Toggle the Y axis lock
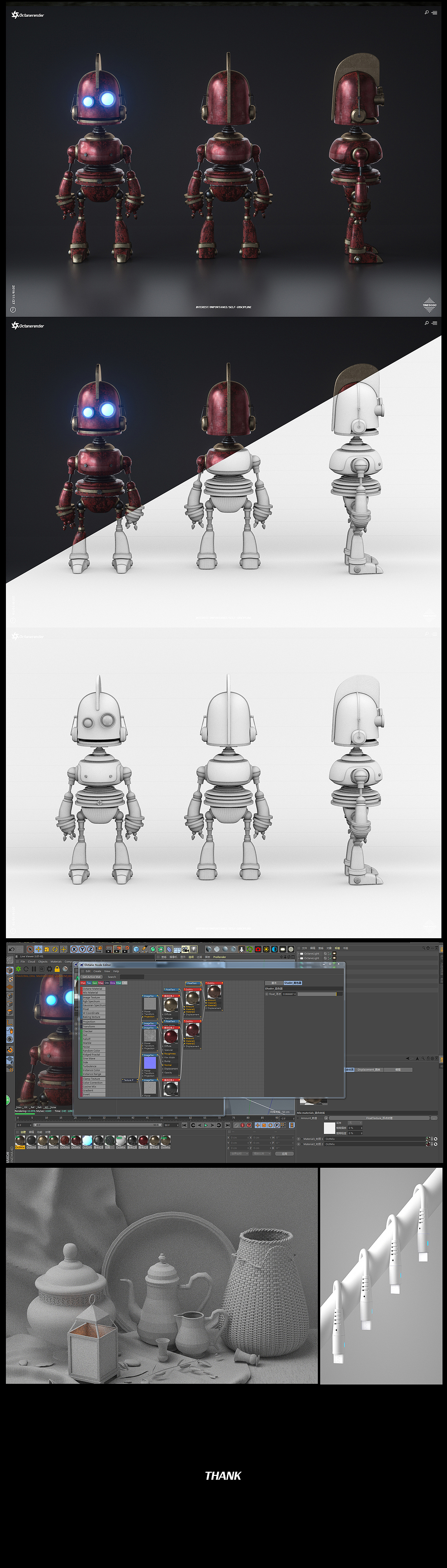Viewport: 447px width, 1568px height. pyautogui.click(x=82, y=949)
